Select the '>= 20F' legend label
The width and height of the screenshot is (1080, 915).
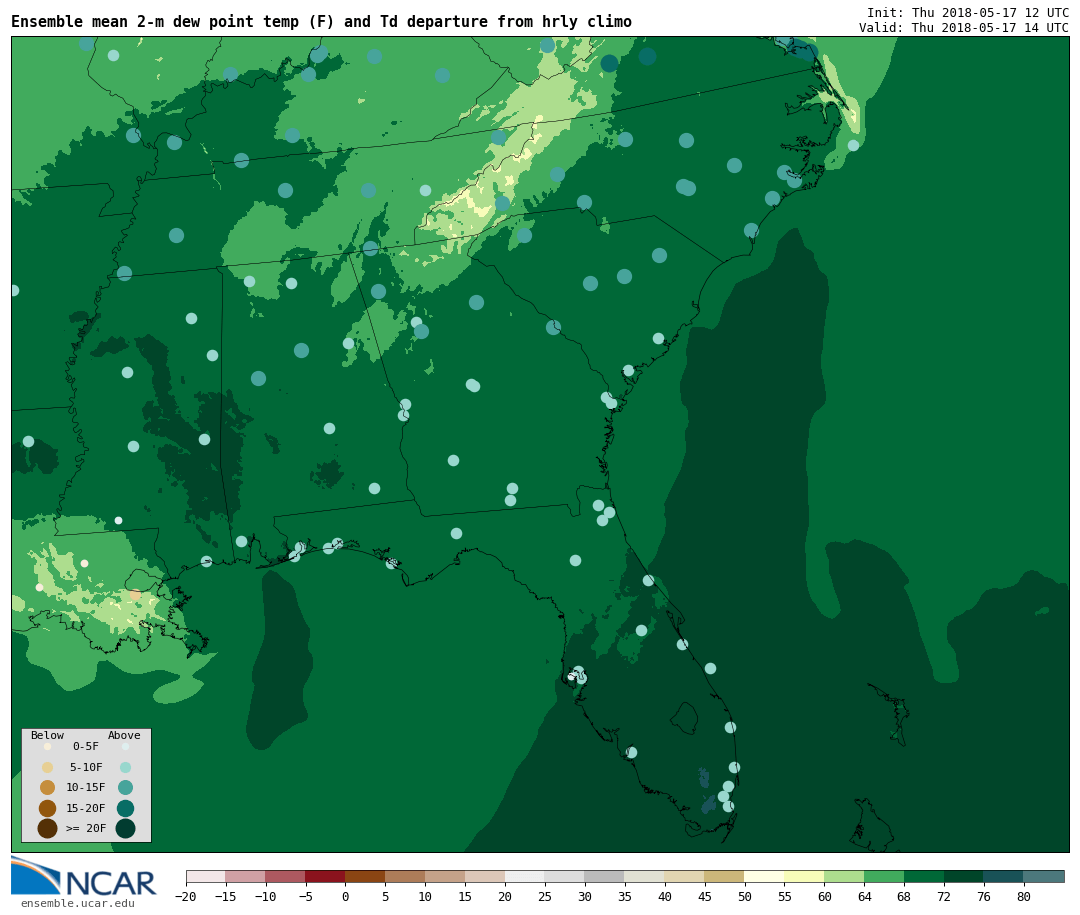click(86, 828)
